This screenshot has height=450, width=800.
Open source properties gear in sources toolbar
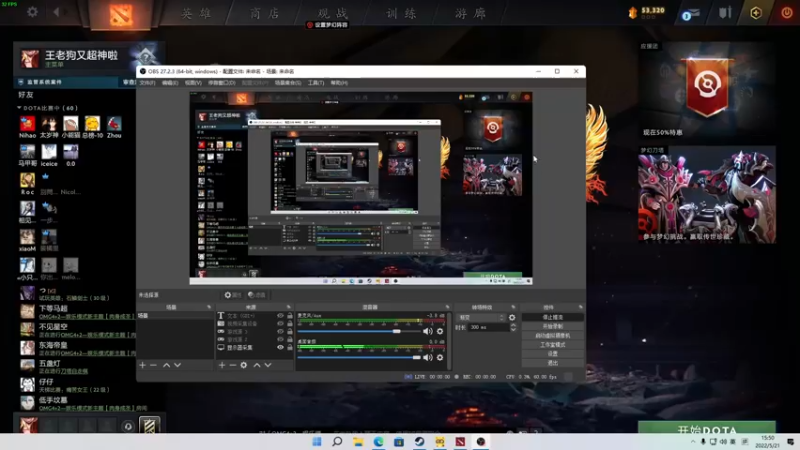tap(244, 365)
